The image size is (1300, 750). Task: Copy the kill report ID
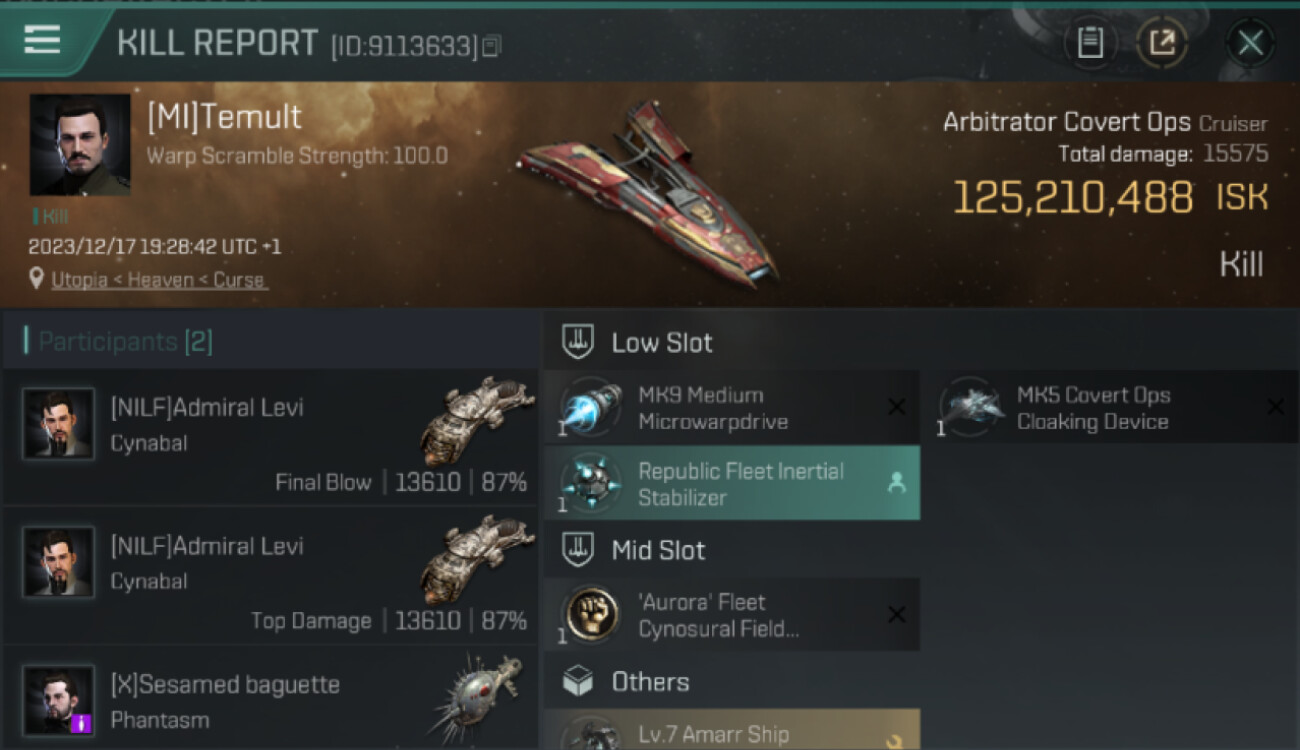click(491, 46)
